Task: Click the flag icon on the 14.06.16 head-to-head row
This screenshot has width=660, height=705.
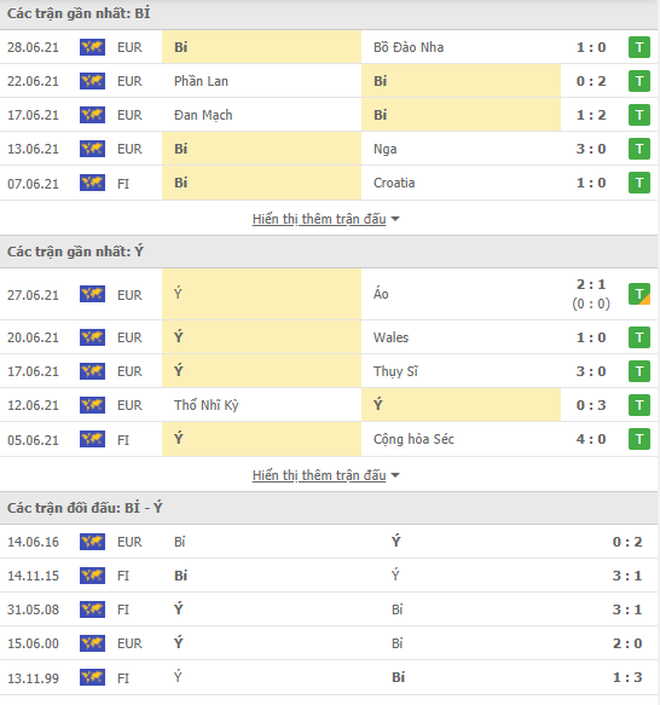Action: (x=92, y=542)
